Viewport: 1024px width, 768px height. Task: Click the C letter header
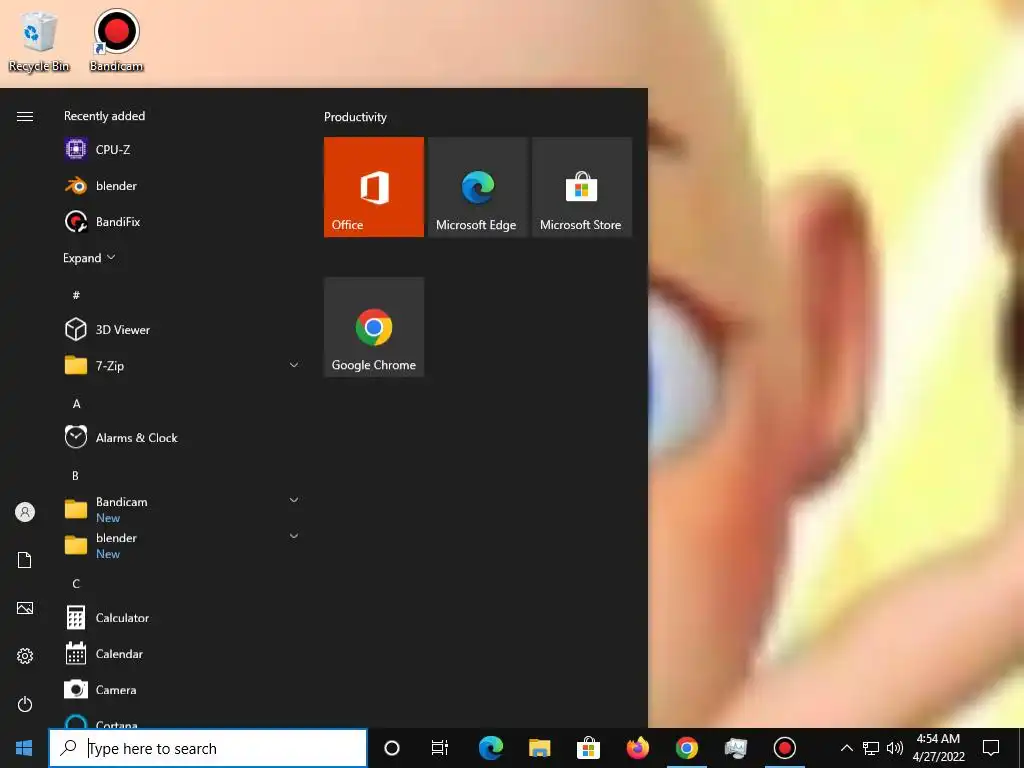[76, 584]
